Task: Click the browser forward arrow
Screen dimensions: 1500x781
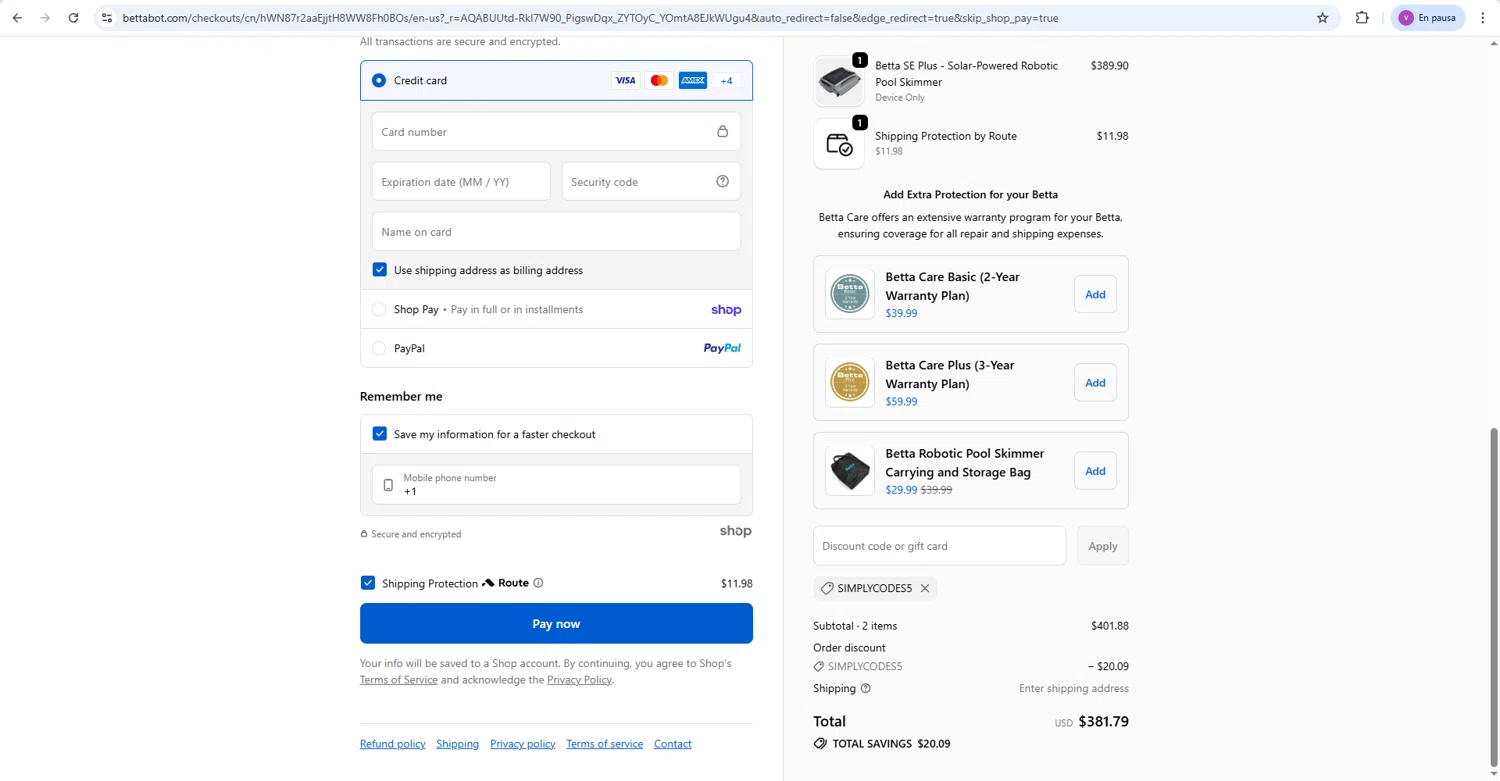Action: point(45,18)
